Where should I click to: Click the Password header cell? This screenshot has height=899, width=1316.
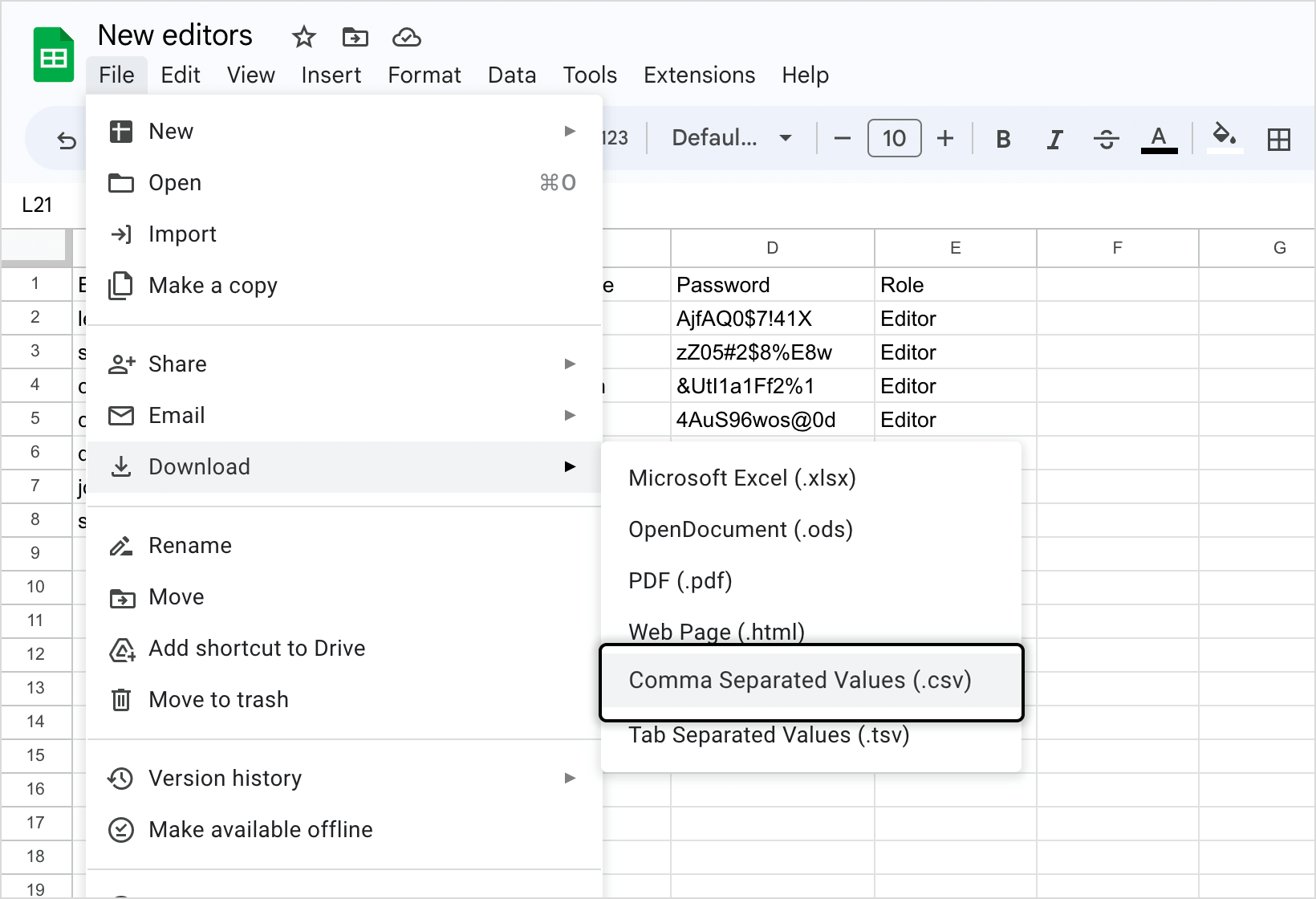point(772,285)
